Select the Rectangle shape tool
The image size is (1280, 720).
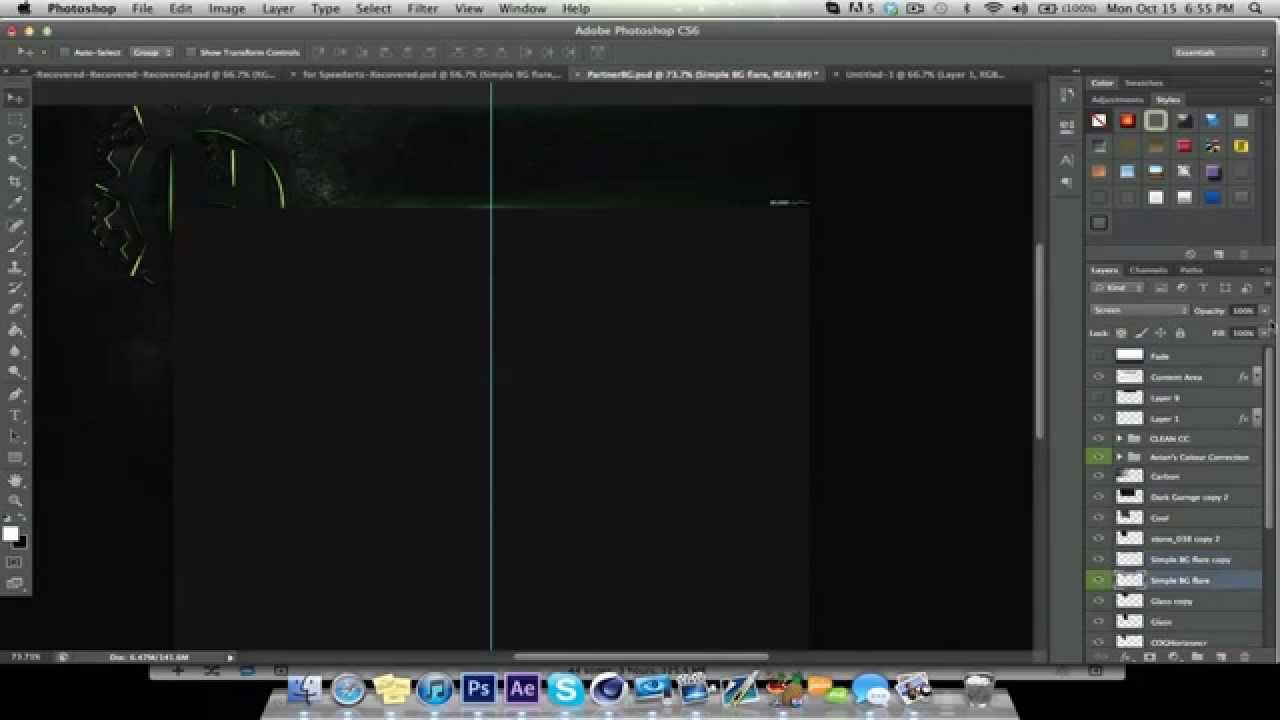(15, 458)
